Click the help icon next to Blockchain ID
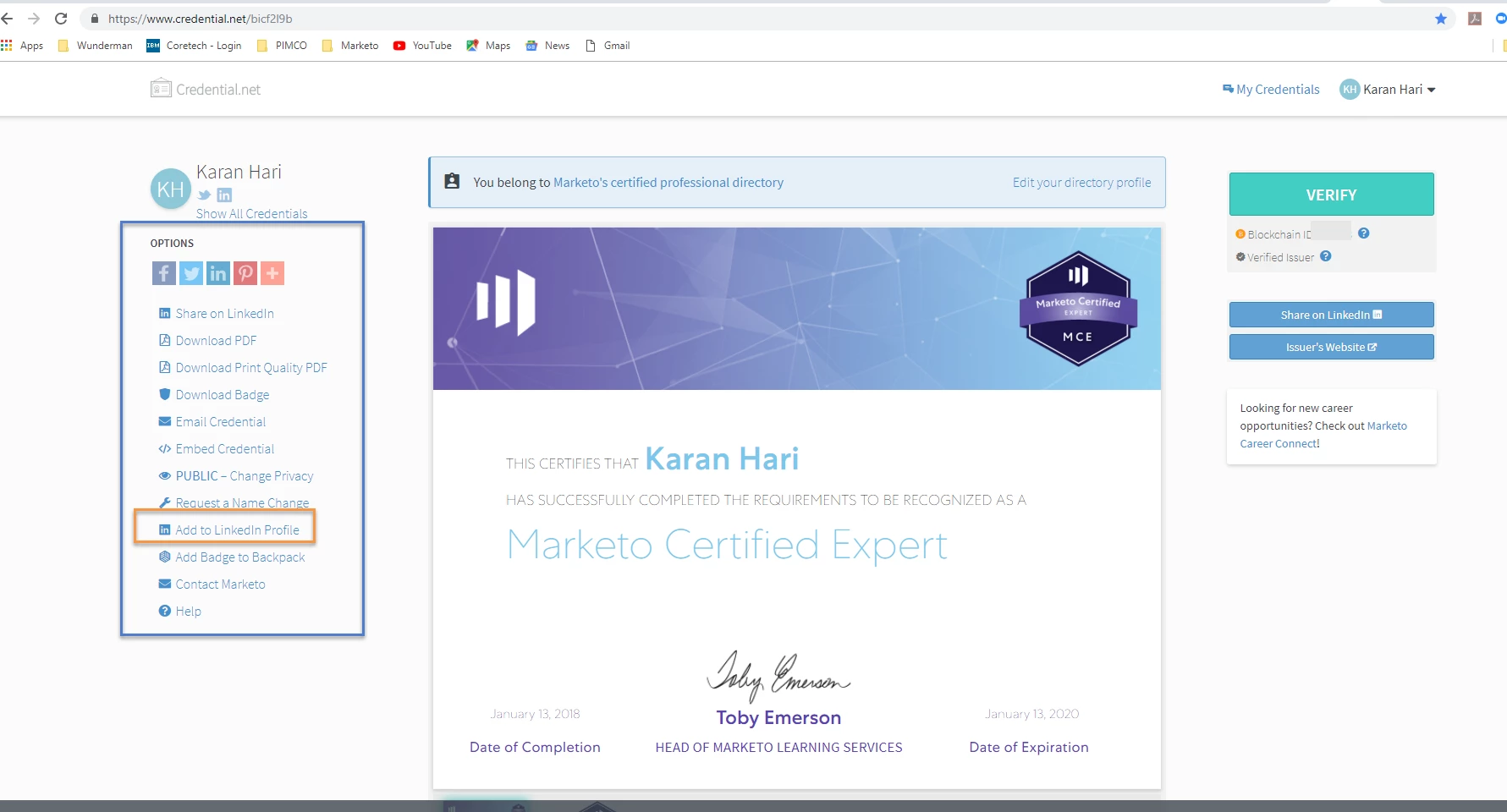This screenshot has height=812, width=1507. (1363, 233)
